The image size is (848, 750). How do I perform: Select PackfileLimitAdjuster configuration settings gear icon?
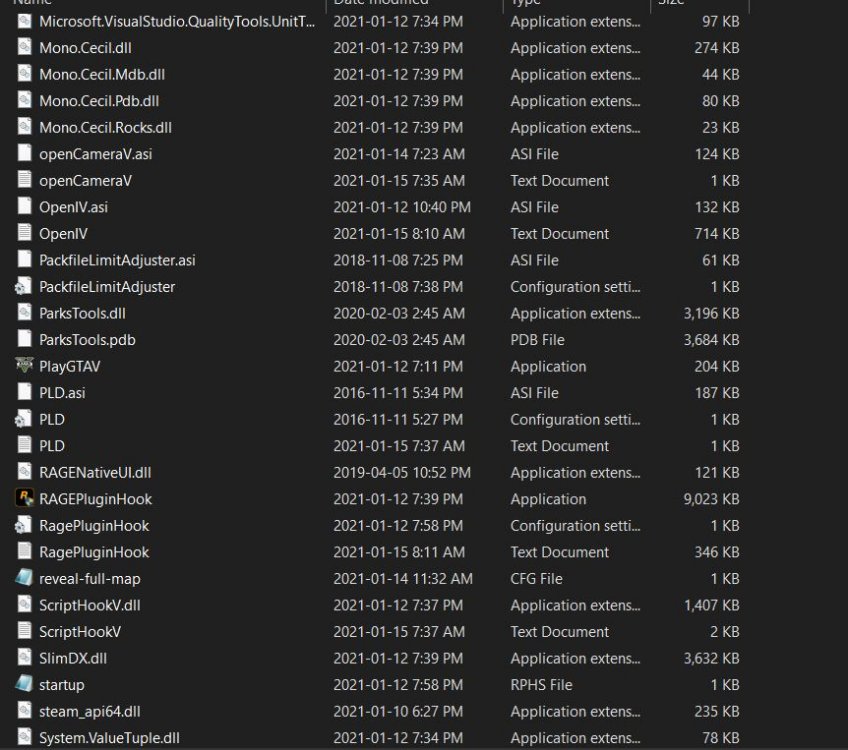coord(23,286)
